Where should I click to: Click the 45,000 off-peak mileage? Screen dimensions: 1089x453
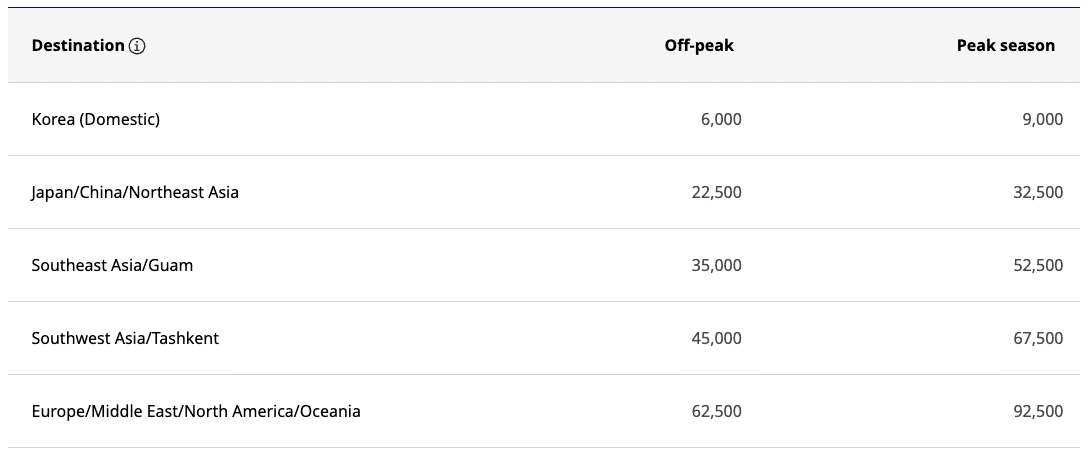click(716, 338)
